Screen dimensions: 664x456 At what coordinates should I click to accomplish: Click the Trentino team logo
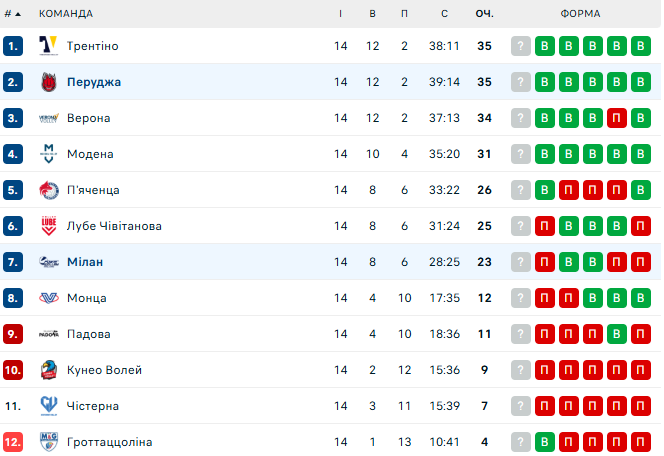[x=48, y=46]
